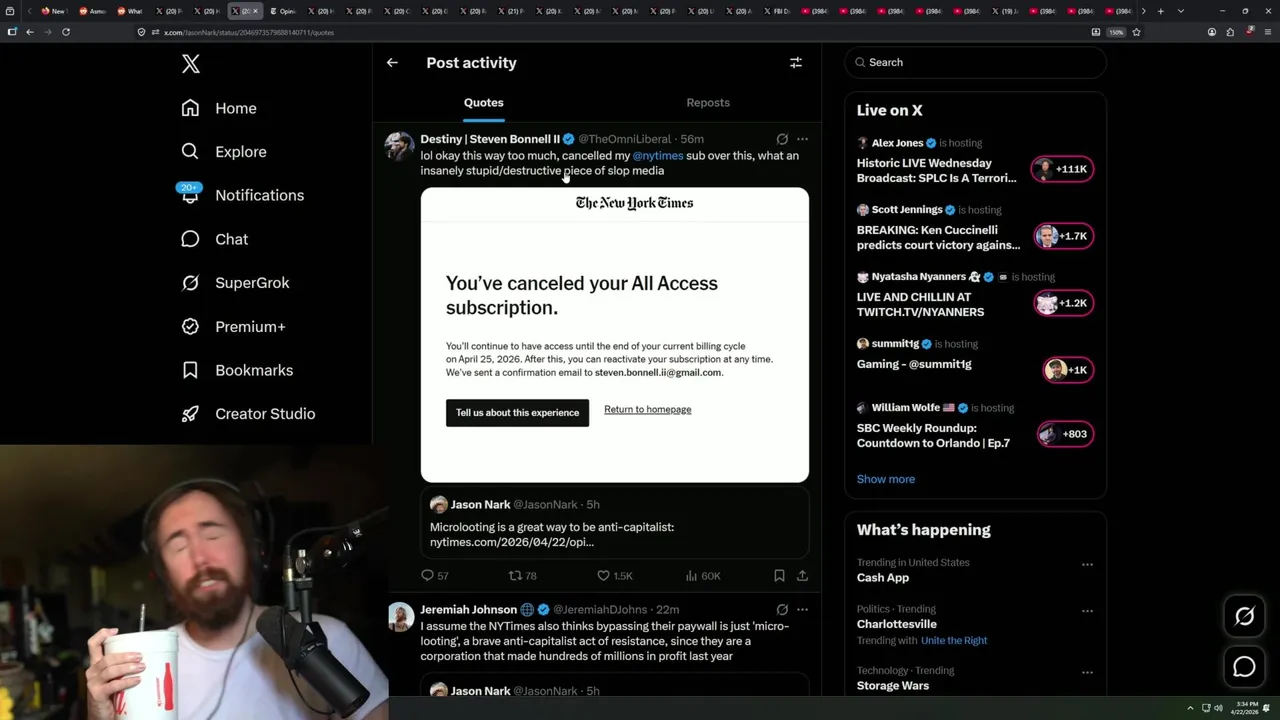The width and height of the screenshot is (1280, 720).
Task: Open taskbar clock showing 3:34 PM
Action: tap(1247, 708)
